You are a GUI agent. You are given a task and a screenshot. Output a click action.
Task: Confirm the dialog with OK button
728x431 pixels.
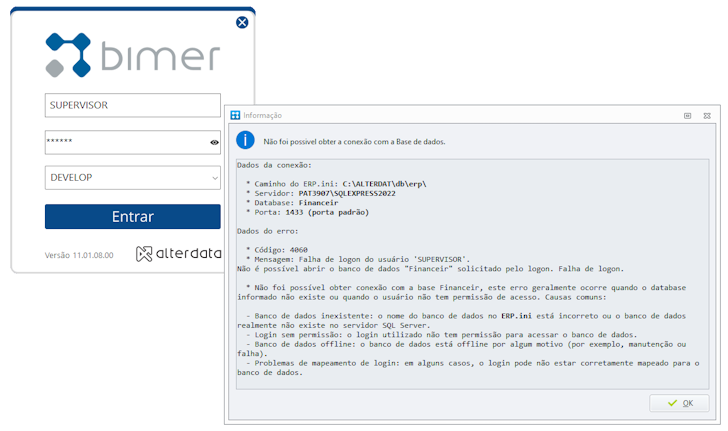click(x=679, y=403)
